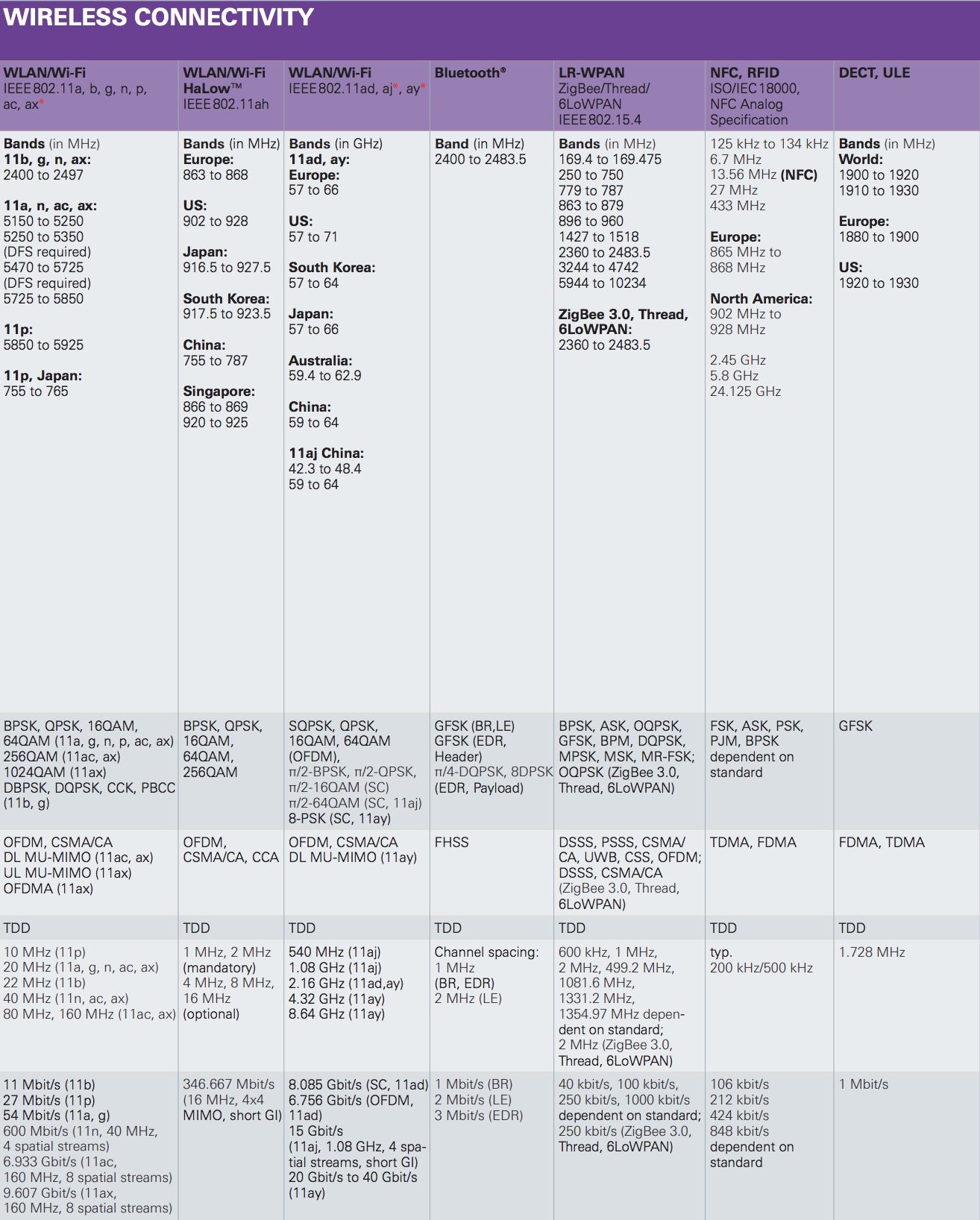
Task: Select '9.607 Gbit/s (11ax,' data rate
Action: pos(60,1193)
